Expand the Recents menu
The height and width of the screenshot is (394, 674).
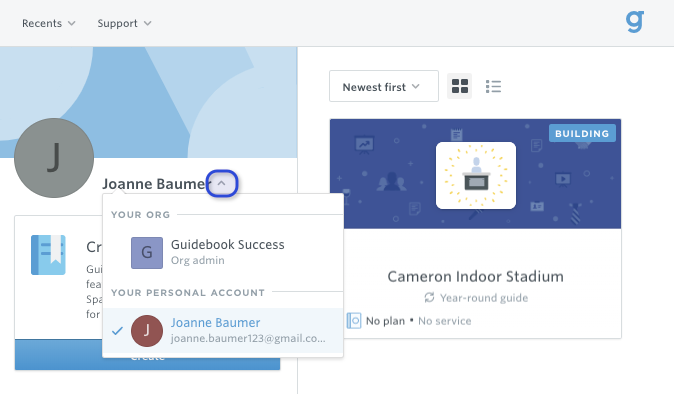[x=49, y=23]
